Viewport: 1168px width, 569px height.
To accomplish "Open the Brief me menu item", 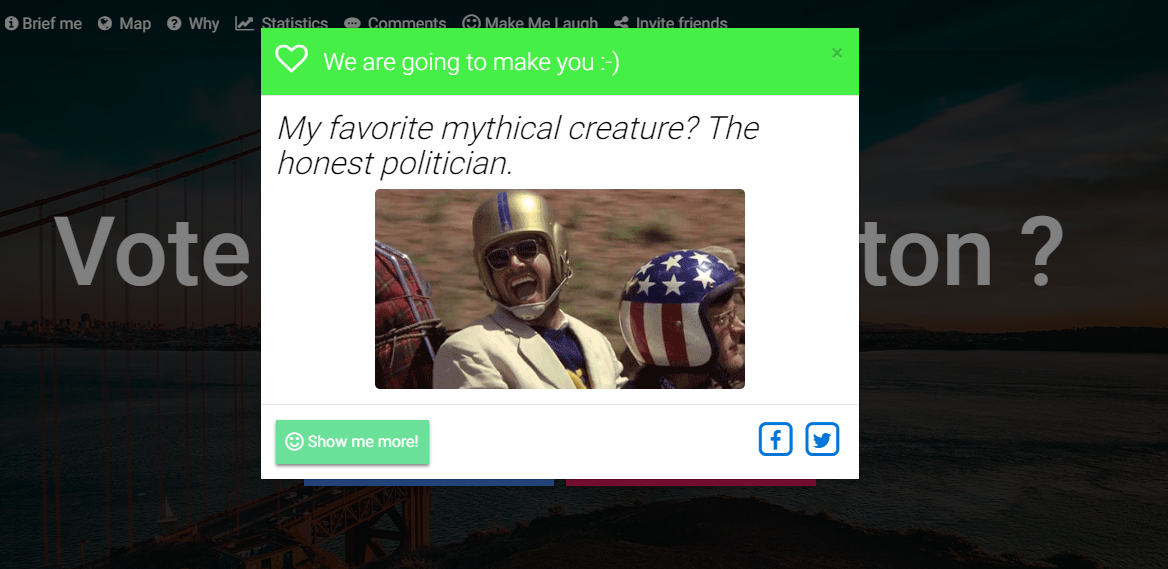I will coord(43,24).
